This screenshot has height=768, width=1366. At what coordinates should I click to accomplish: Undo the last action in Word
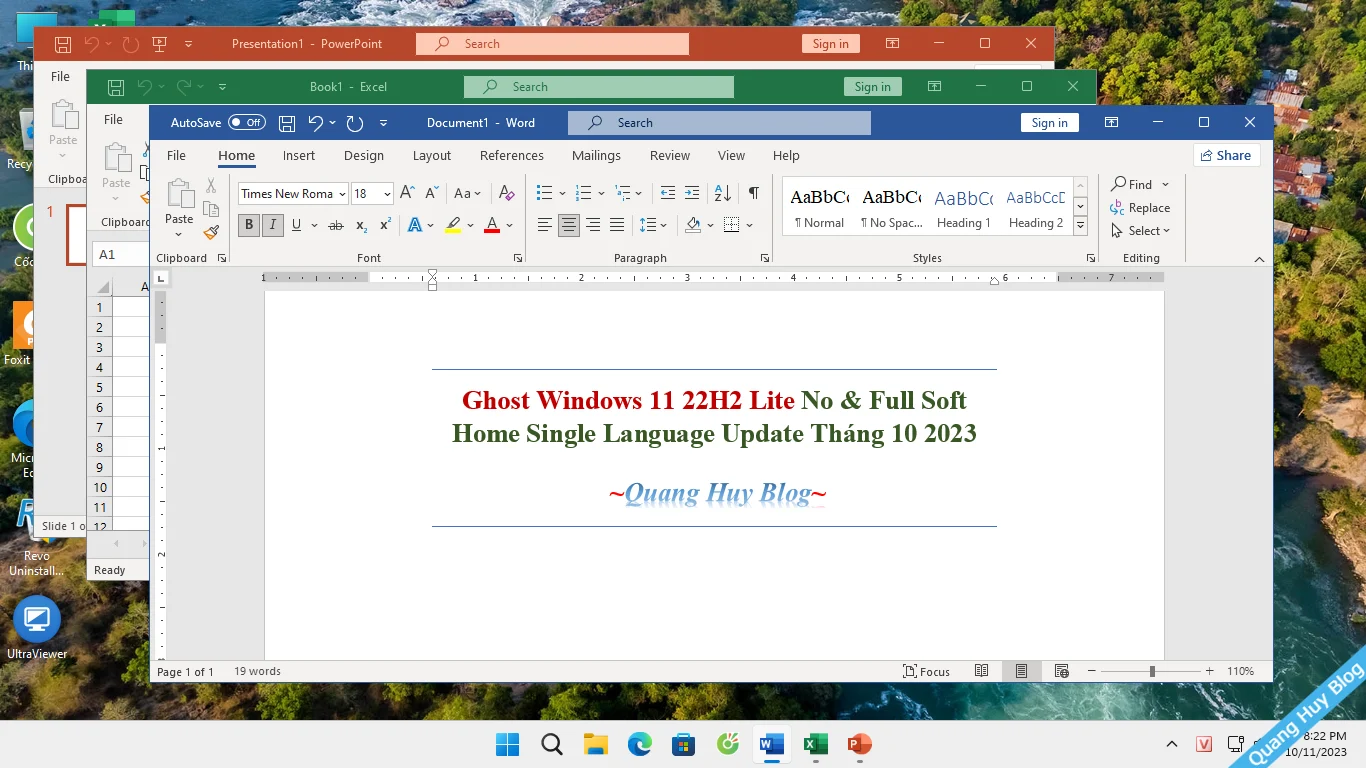(316, 123)
